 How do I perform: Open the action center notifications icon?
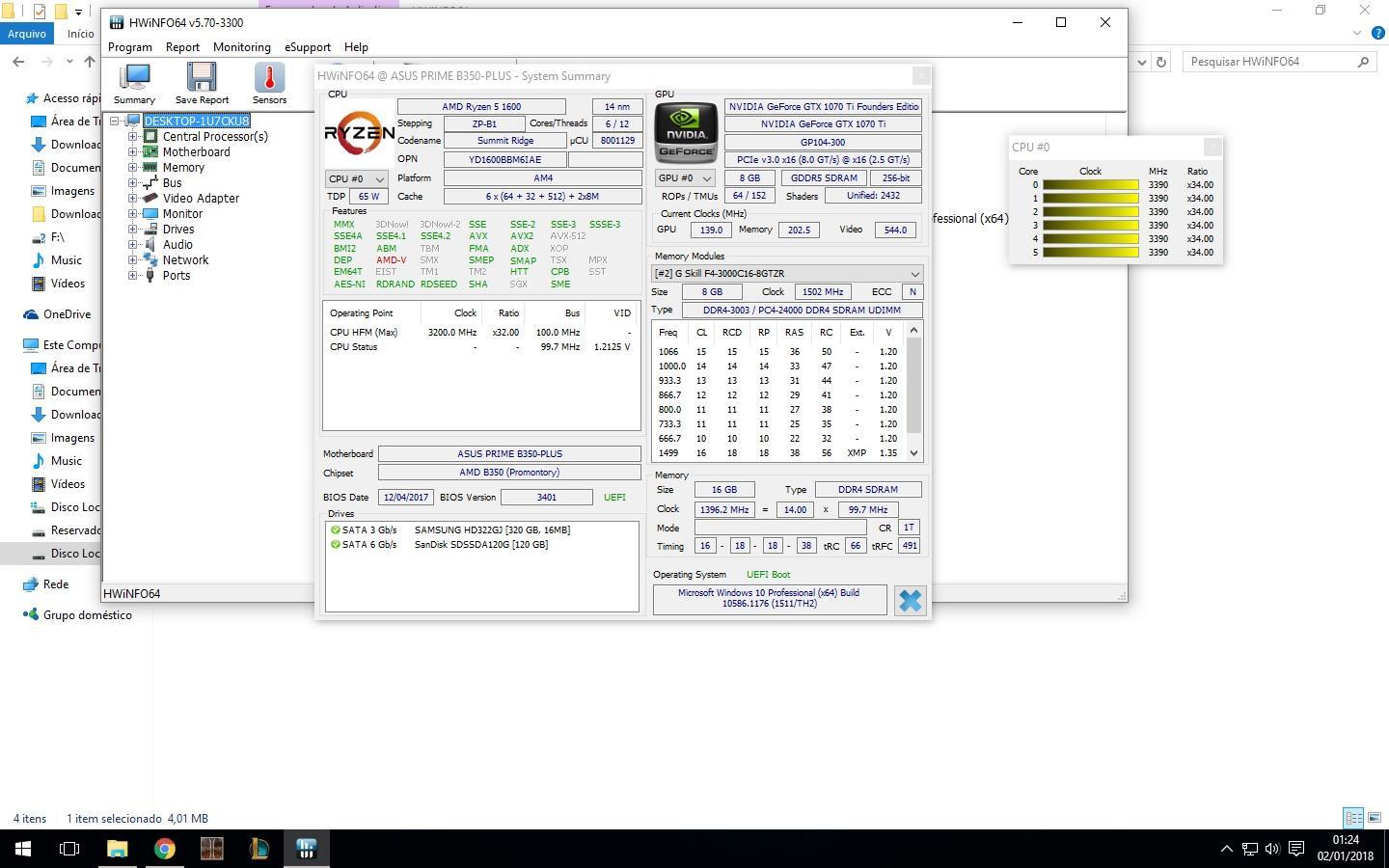pos(1297,849)
